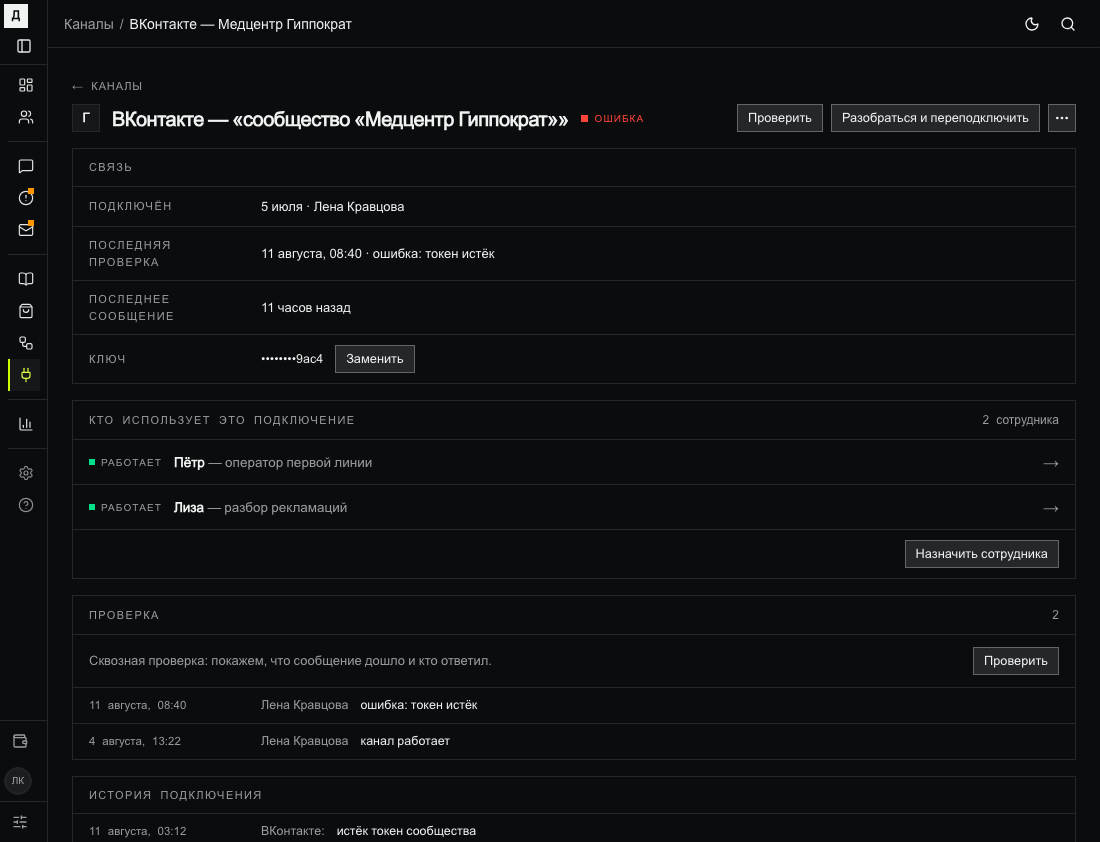The image size is (1100, 842).
Task: Click the «Д» logo in the sidebar
Action: coord(16,16)
